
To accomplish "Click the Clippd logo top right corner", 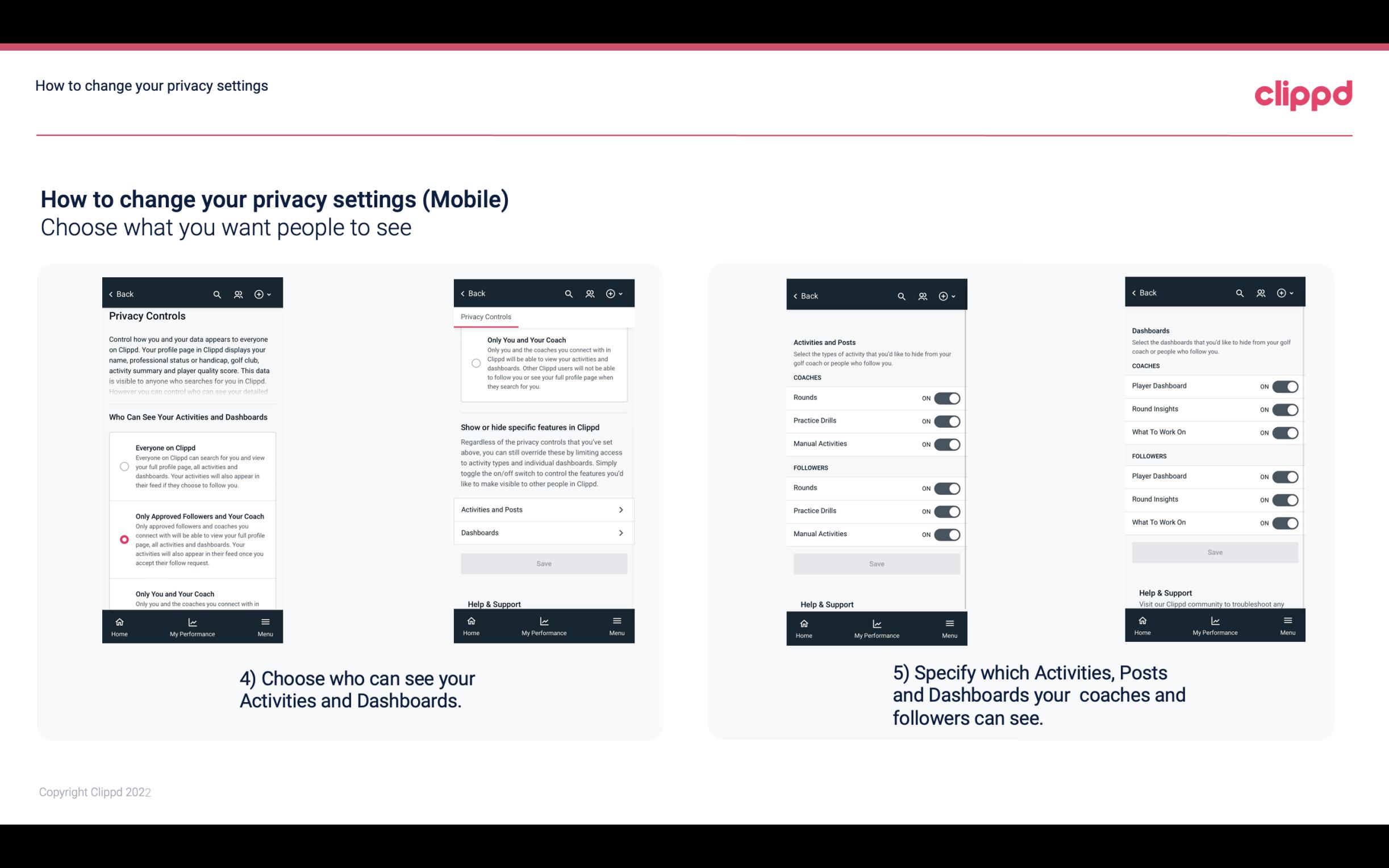I will tap(1304, 93).
